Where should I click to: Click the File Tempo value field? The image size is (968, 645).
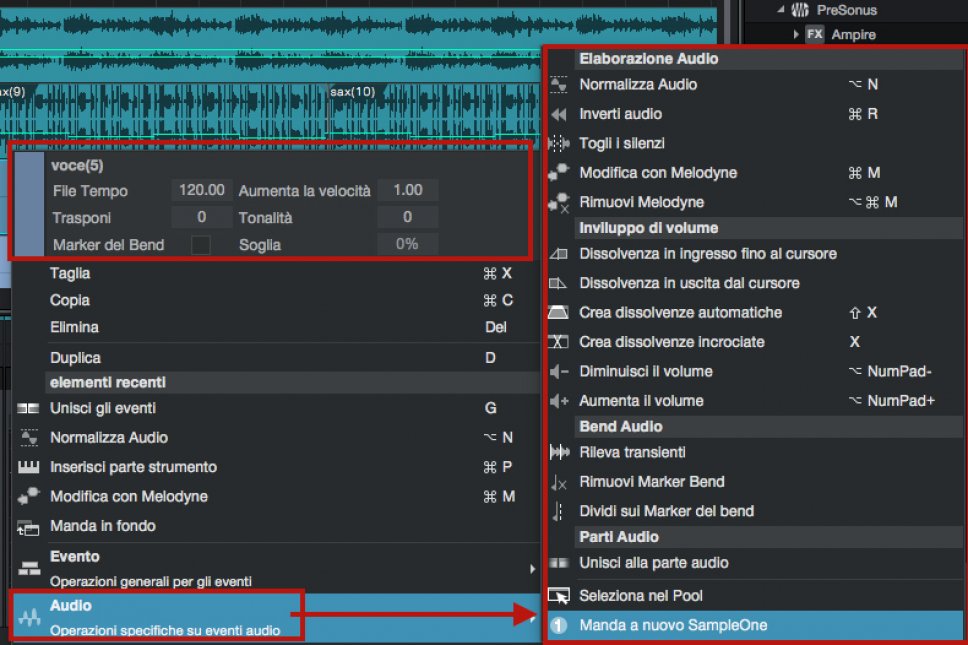click(x=201, y=190)
